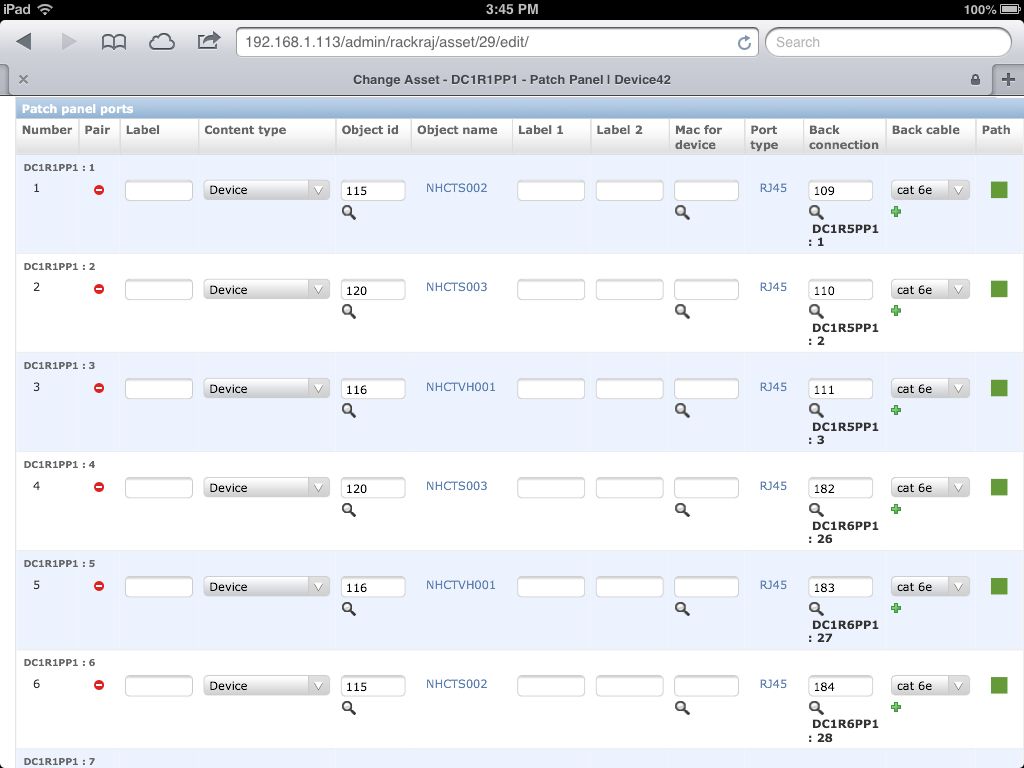Open NHCTS002 link in port 1 row
The width and height of the screenshot is (1024, 768).
(456, 188)
